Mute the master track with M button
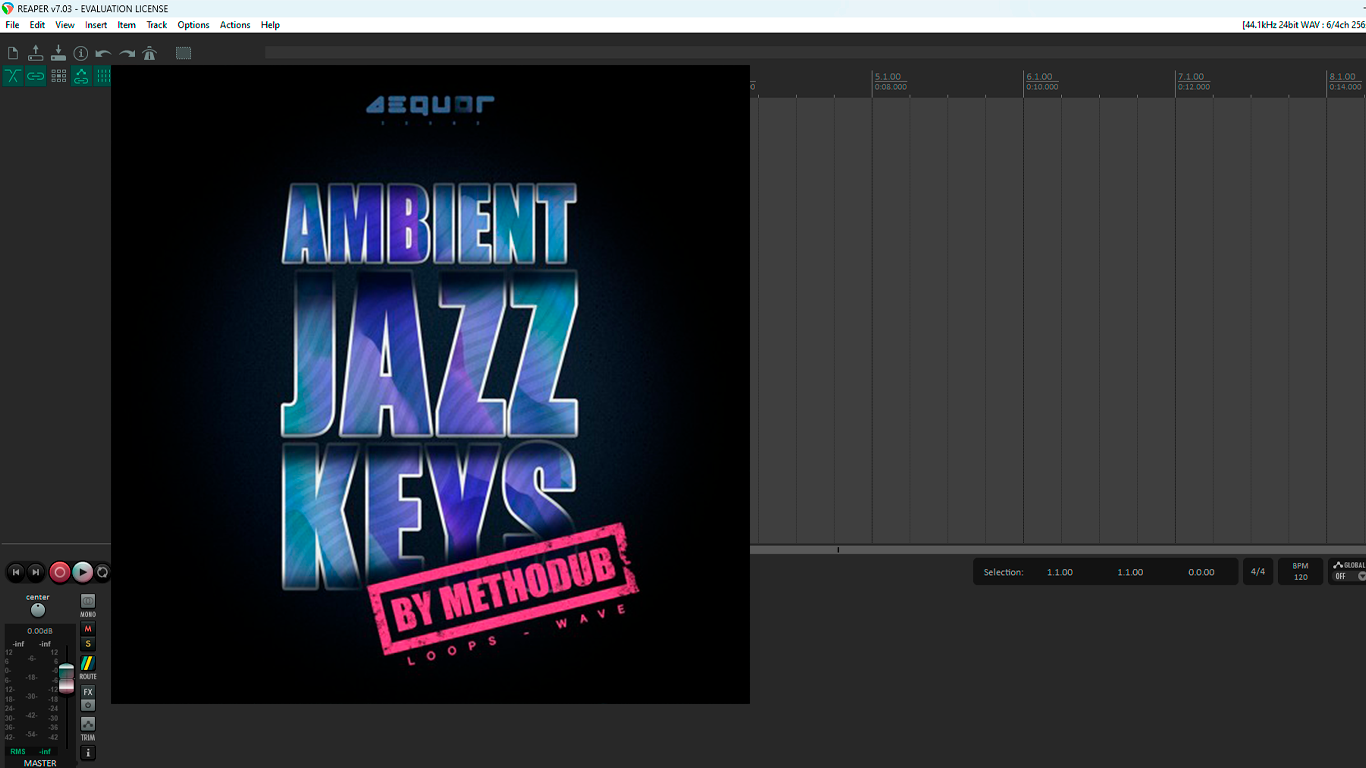The height and width of the screenshot is (768, 1366). (88, 629)
